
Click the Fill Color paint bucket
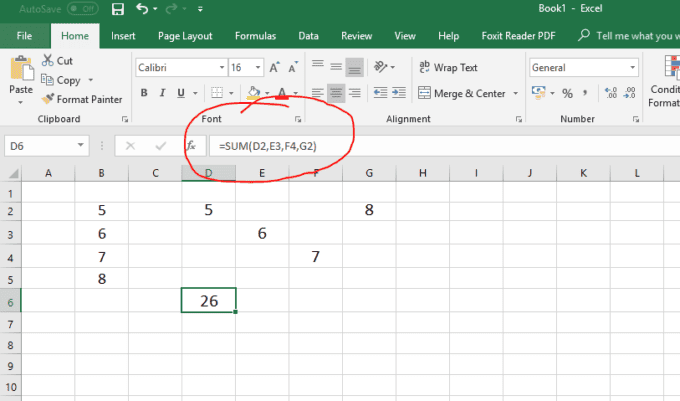253,93
